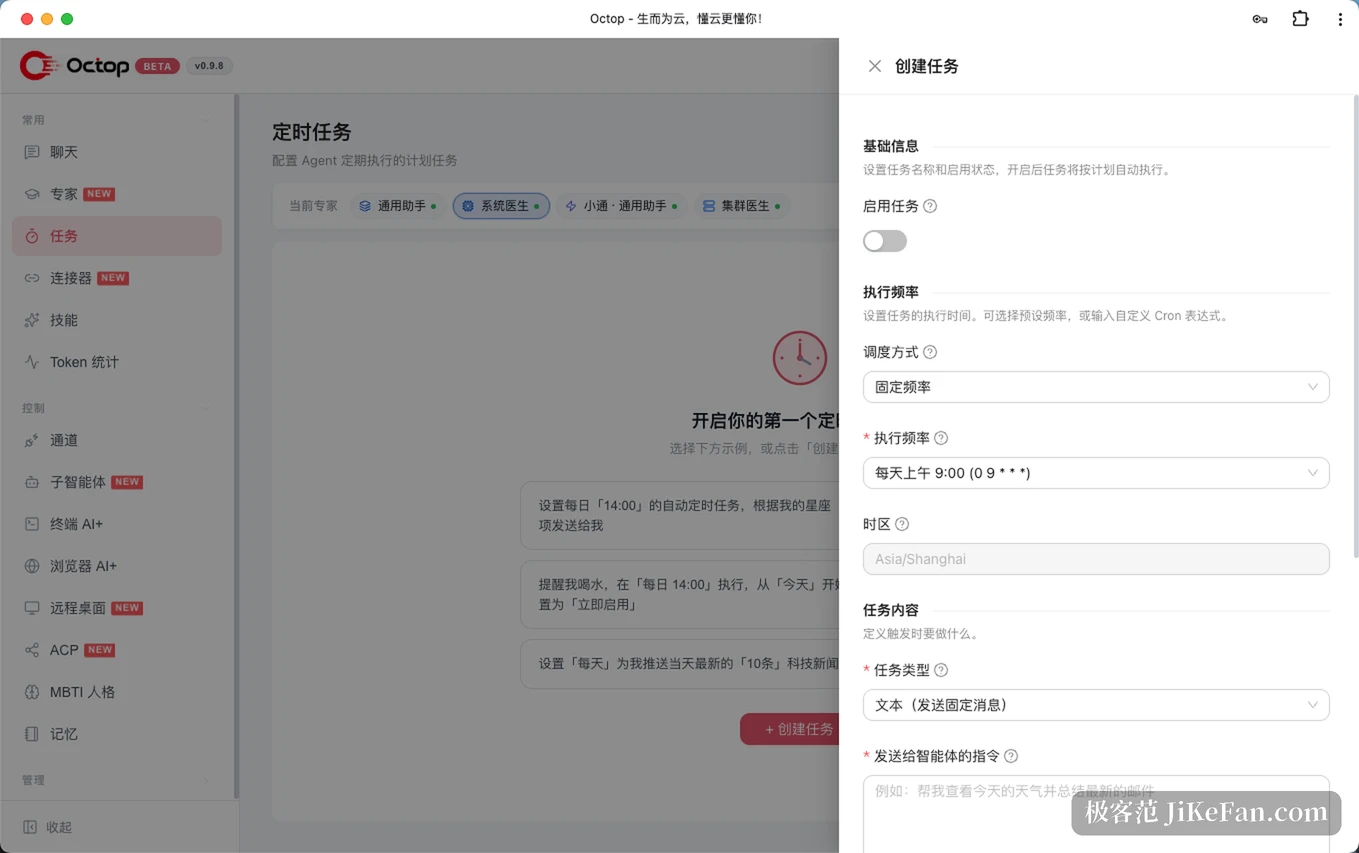This screenshot has width=1359, height=853.
Task: Select the 系统医生 expert chip
Action: (x=501, y=206)
